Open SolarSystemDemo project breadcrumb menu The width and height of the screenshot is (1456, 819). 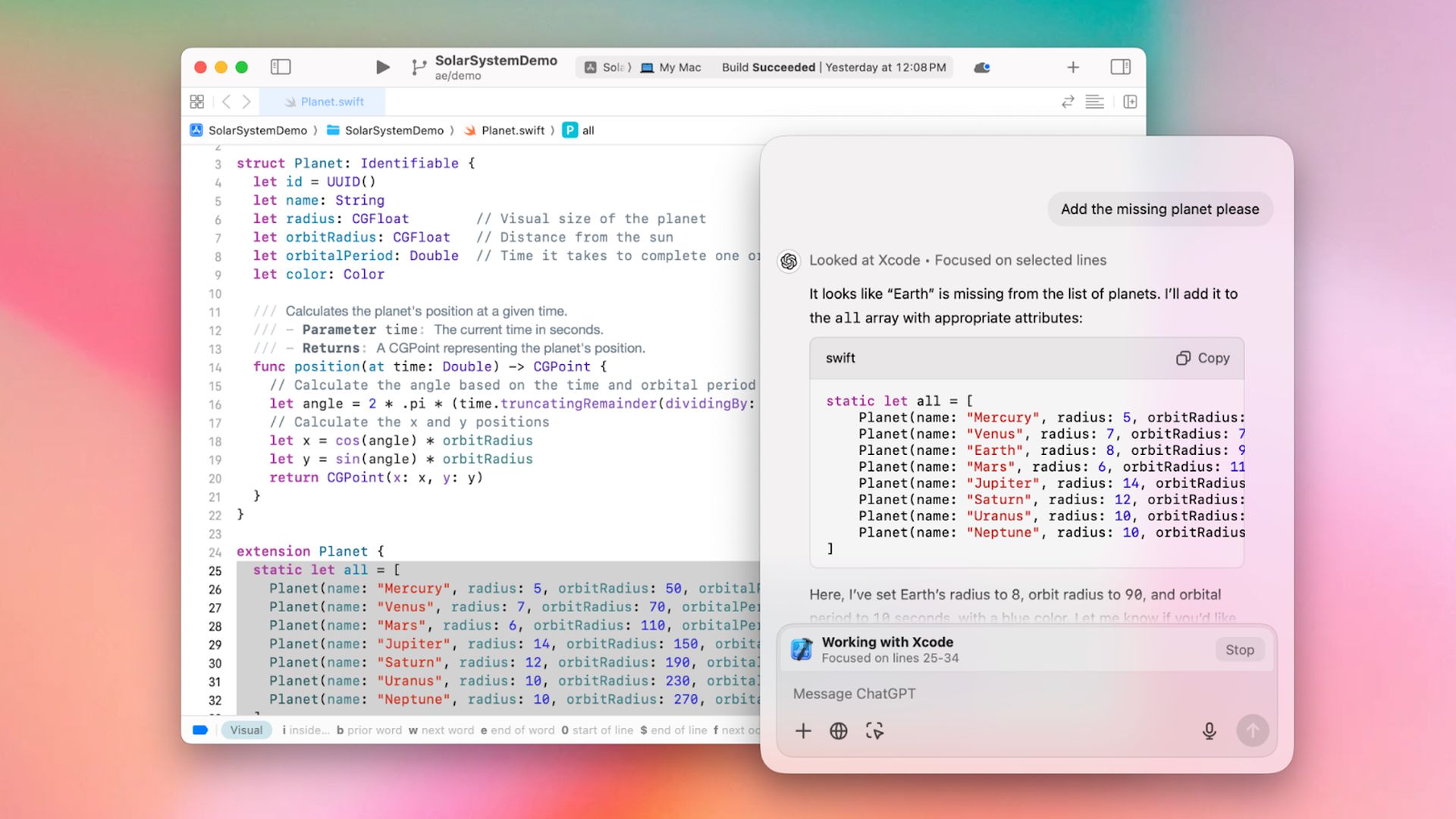(248, 130)
